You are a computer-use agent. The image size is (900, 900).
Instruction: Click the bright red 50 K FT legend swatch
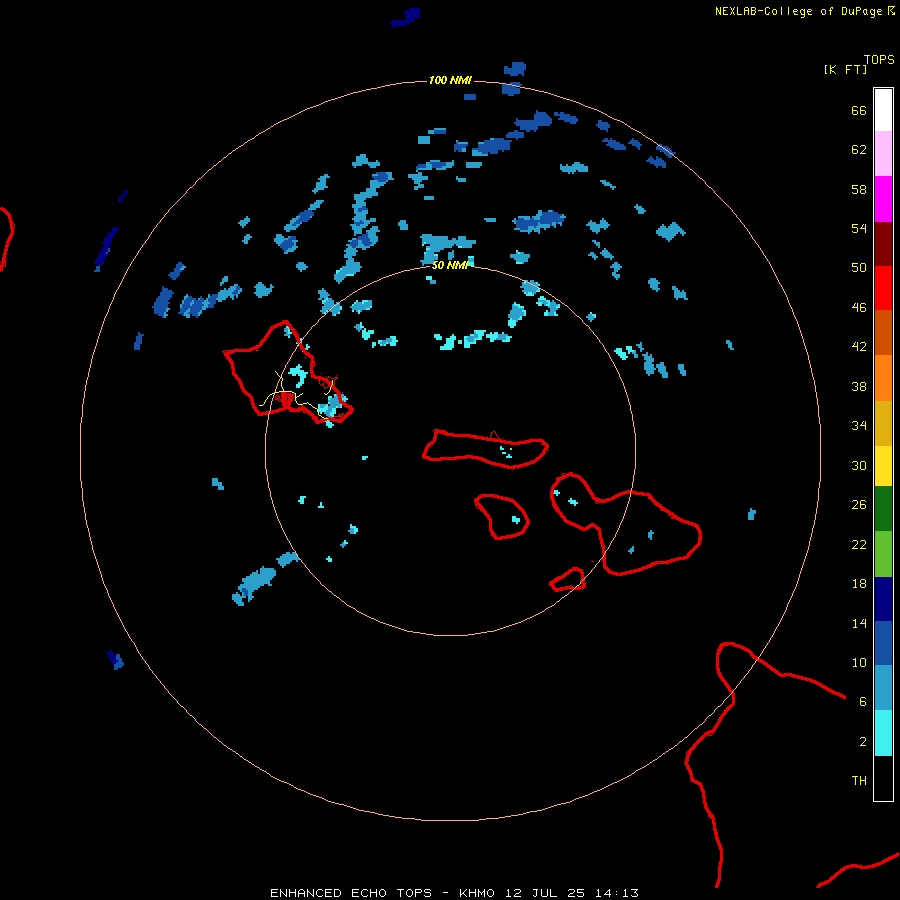pos(883,288)
